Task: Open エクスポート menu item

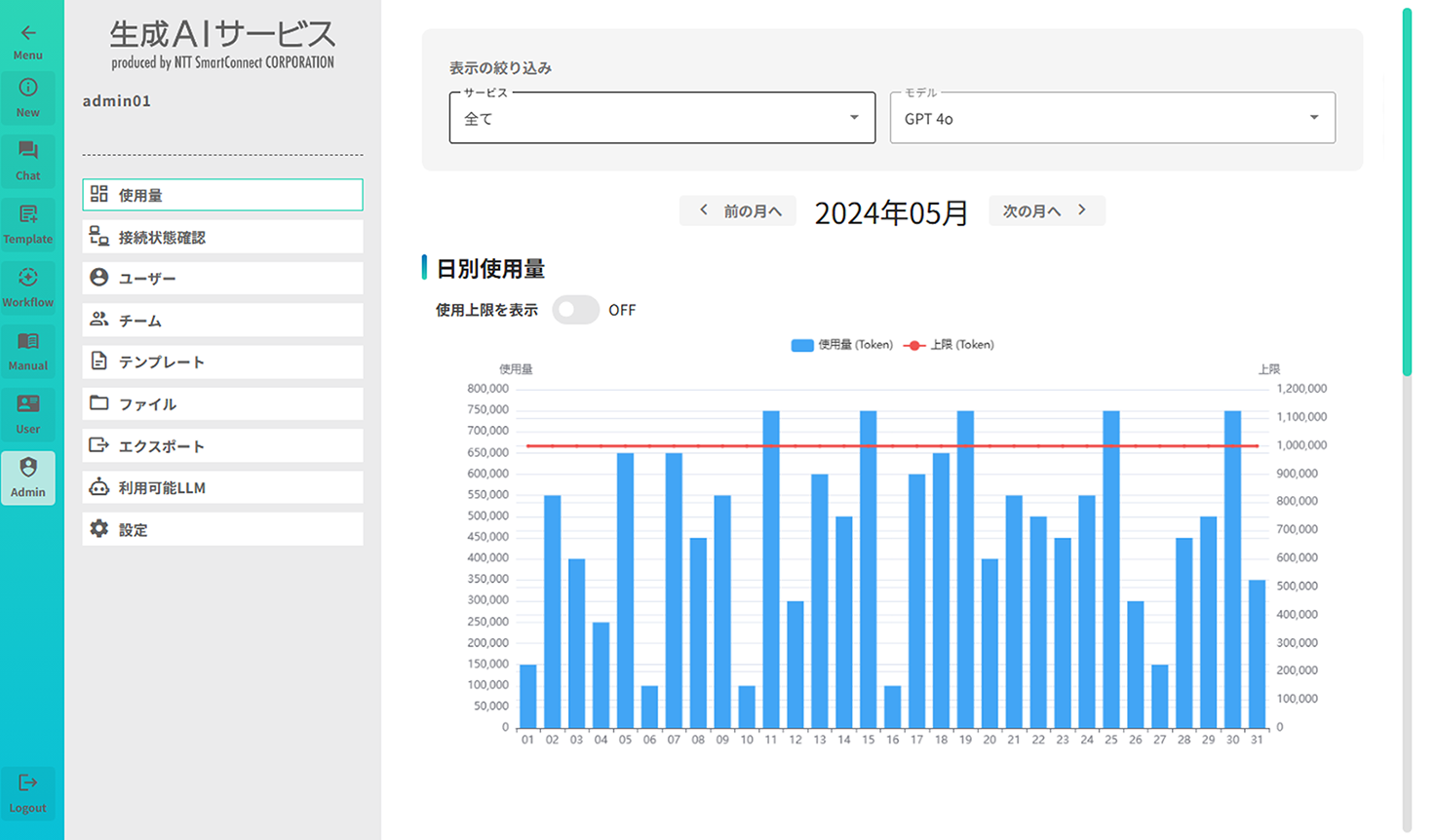Action: (x=222, y=445)
